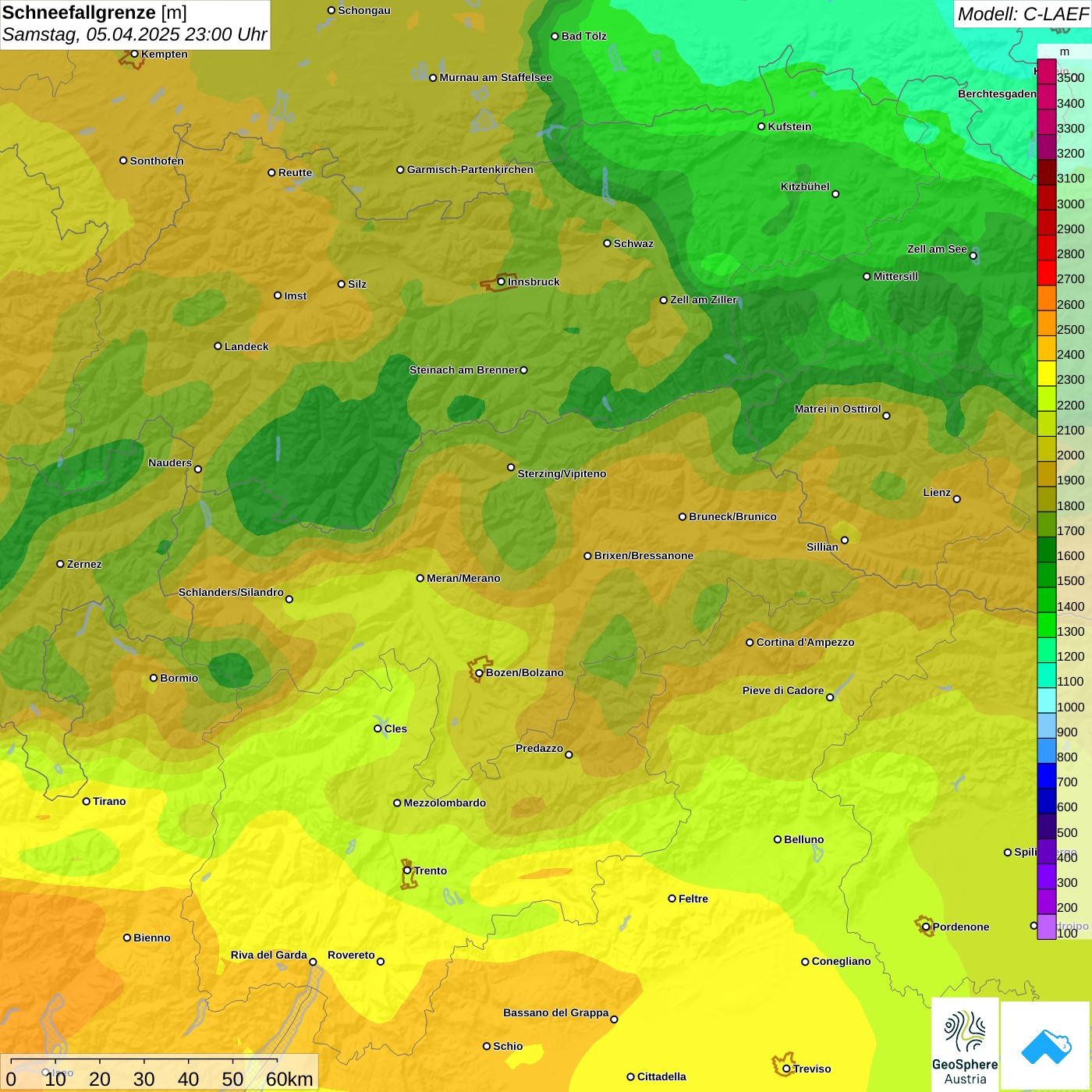Select the yellow 2300 m legend swatch

pos(1047,374)
